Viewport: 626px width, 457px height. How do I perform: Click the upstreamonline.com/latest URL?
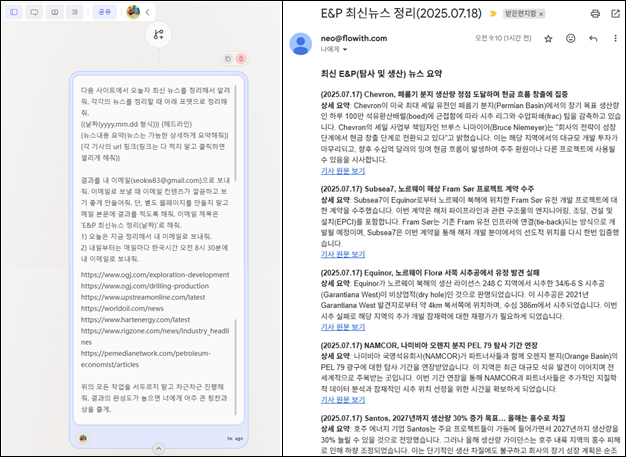tap(143, 297)
